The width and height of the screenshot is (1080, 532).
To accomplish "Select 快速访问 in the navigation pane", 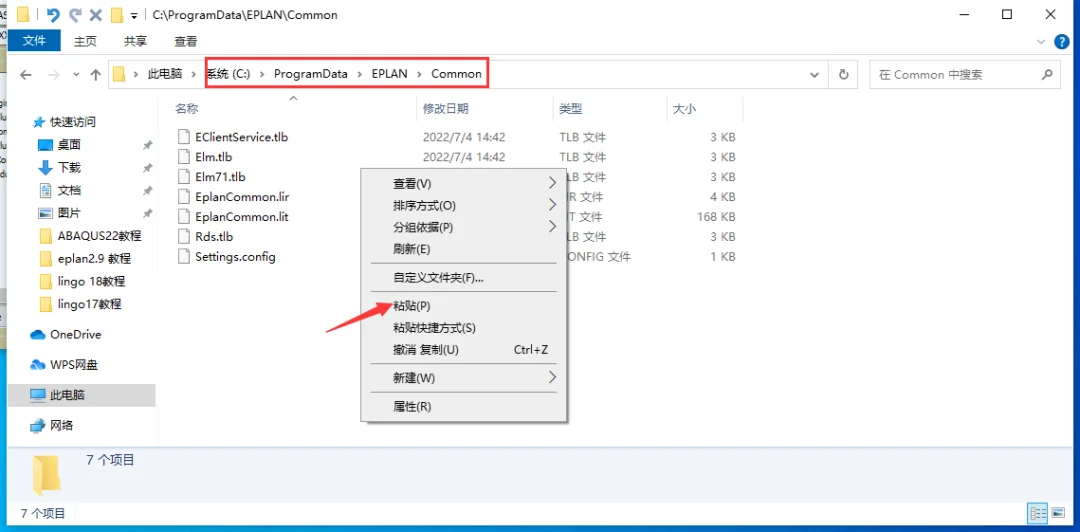I will 72,122.
